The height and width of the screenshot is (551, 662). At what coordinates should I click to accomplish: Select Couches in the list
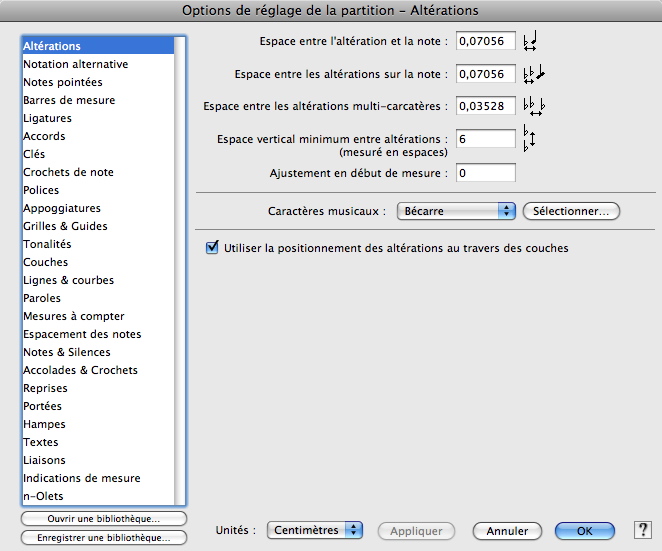[x=98, y=262]
